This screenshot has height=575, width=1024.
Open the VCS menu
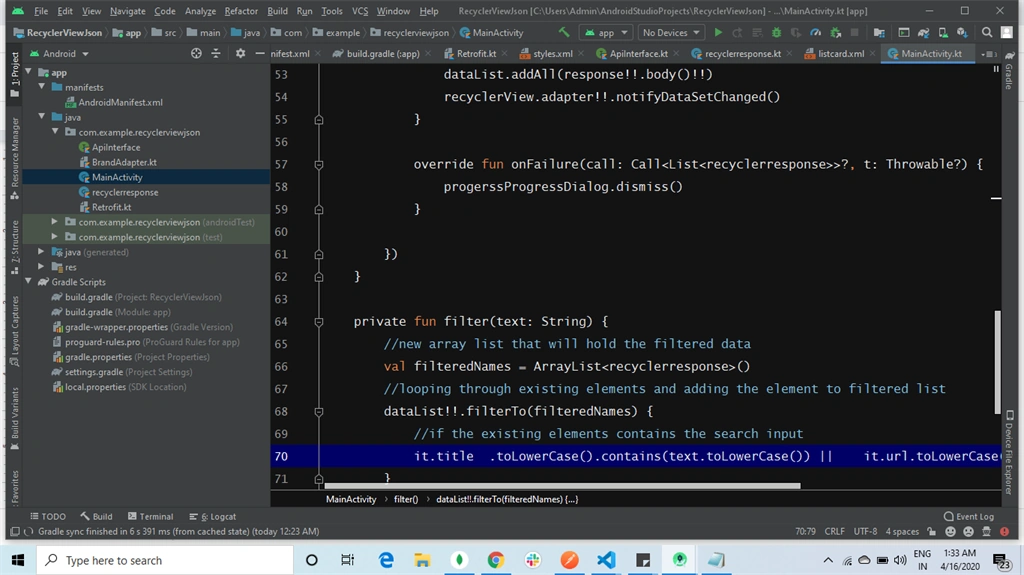click(x=360, y=11)
